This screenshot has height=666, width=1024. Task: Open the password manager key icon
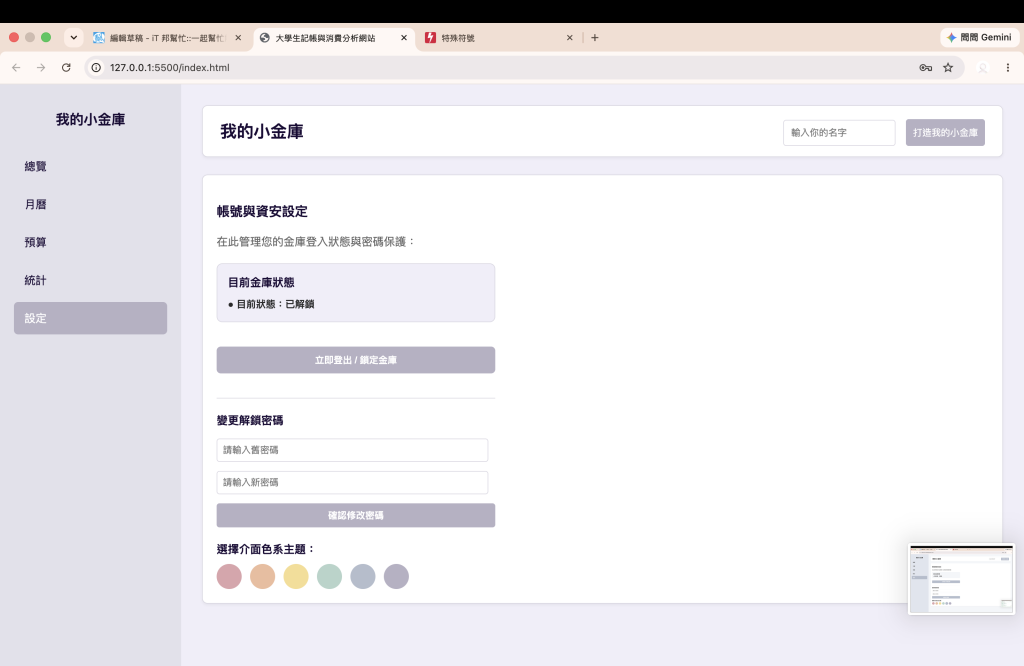[925, 67]
